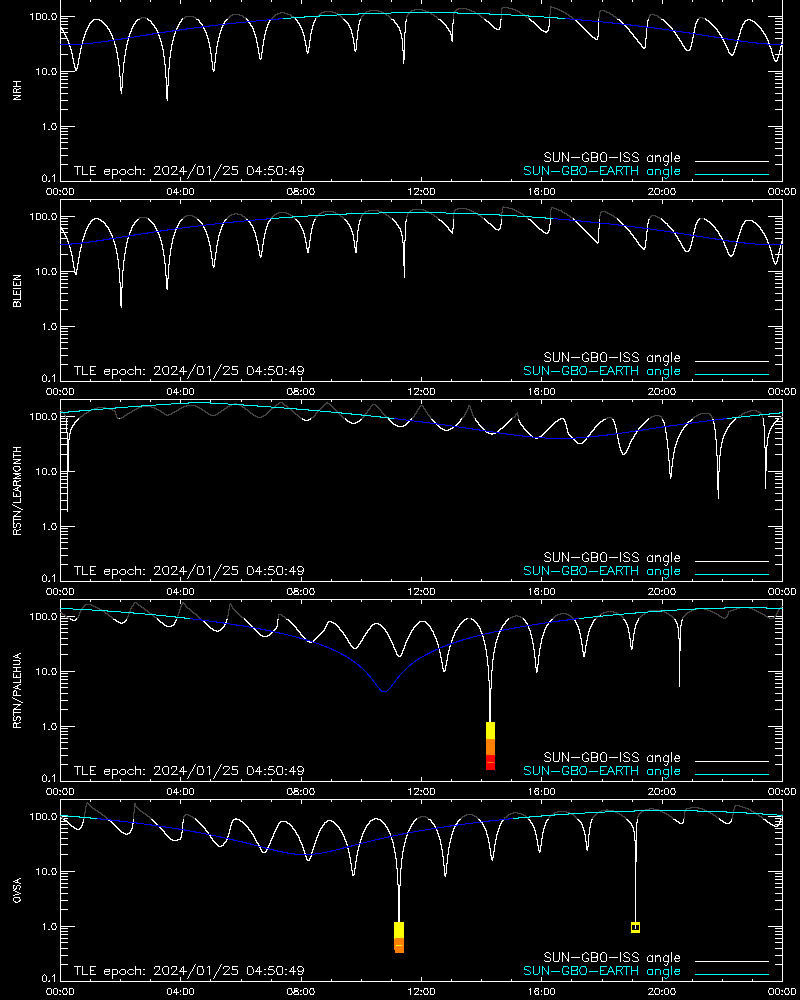Select the TLE epoch text in PALEHUA panel
The height and width of the screenshot is (1000, 800).
[x=189, y=771]
